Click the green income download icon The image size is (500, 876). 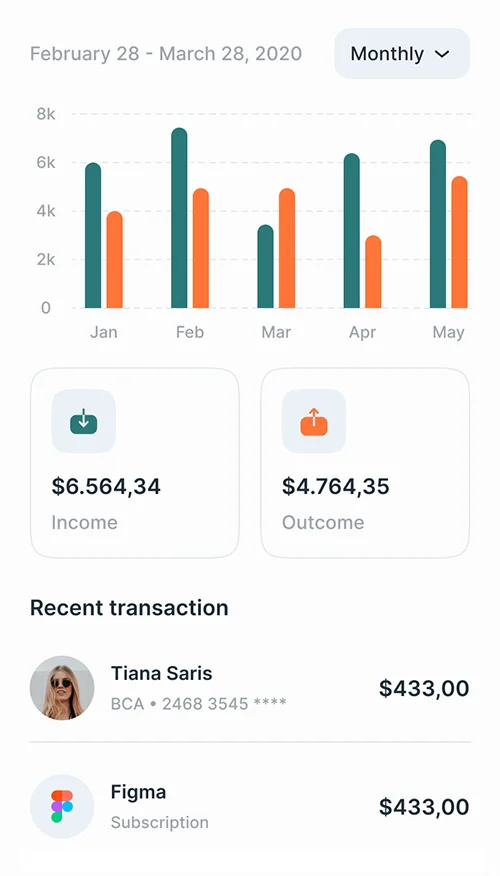[x=84, y=421]
